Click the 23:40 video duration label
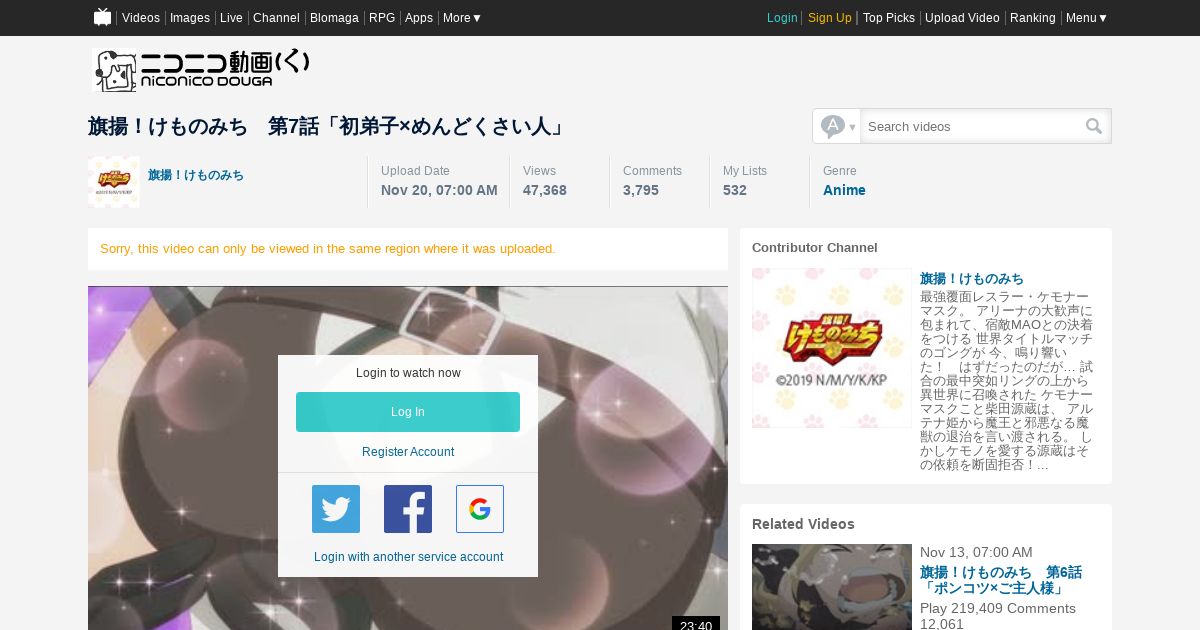This screenshot has height=630, width=1200. coord(696,624)
